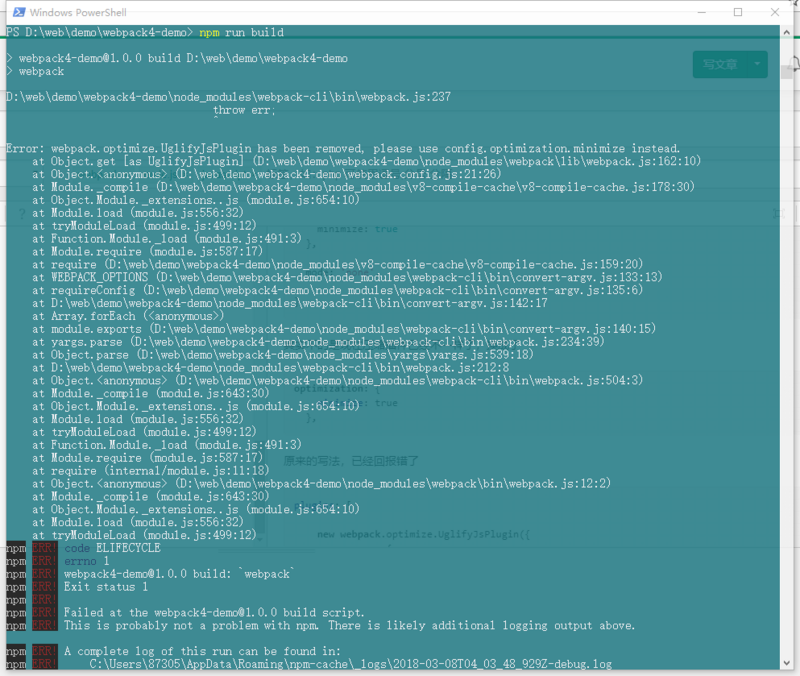Minimize the Windows PowerShell window
Viewport: 800px width, 676px height.
(702, 12)
